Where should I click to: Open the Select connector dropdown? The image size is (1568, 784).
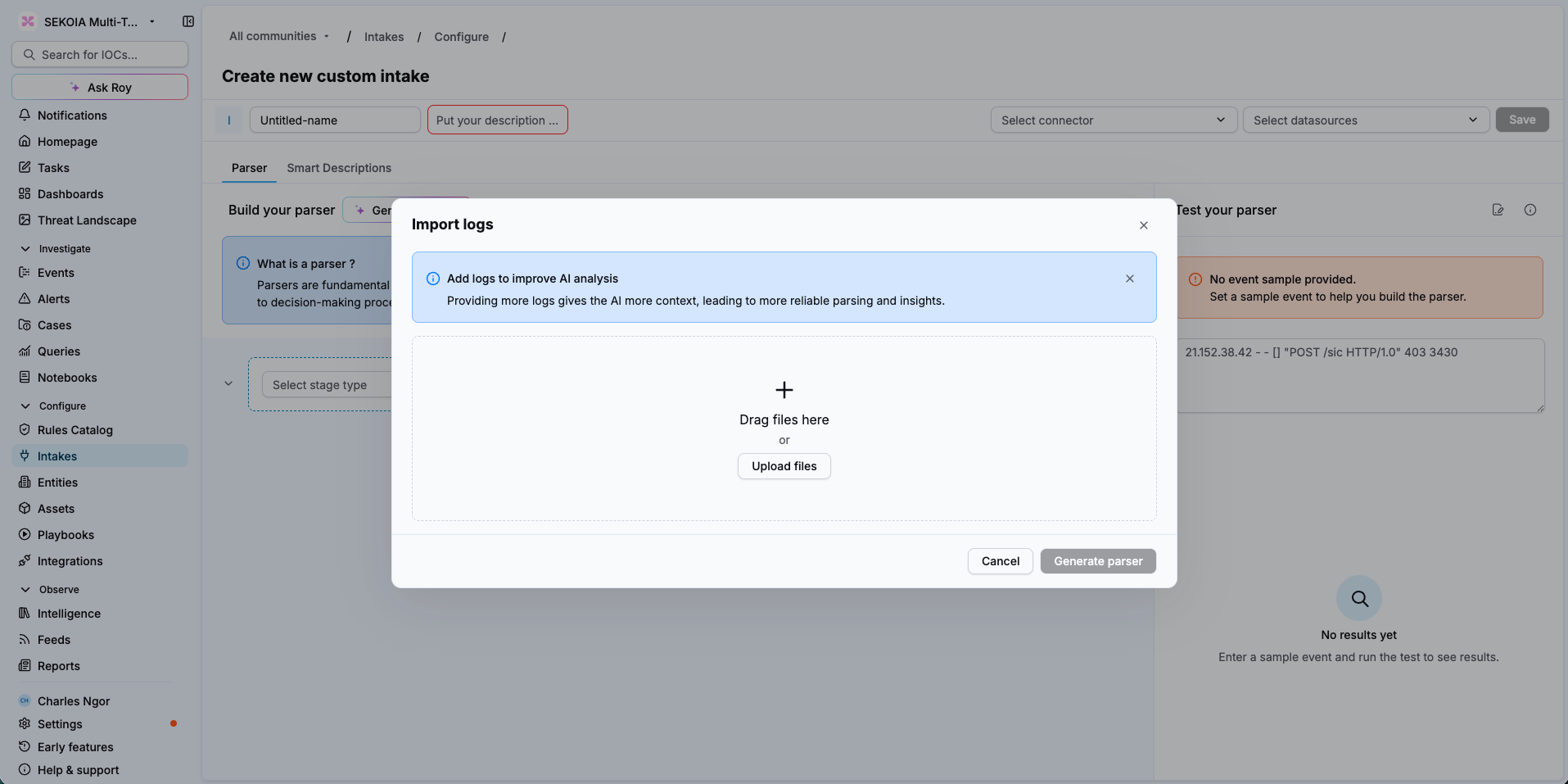pos(1114,120)
